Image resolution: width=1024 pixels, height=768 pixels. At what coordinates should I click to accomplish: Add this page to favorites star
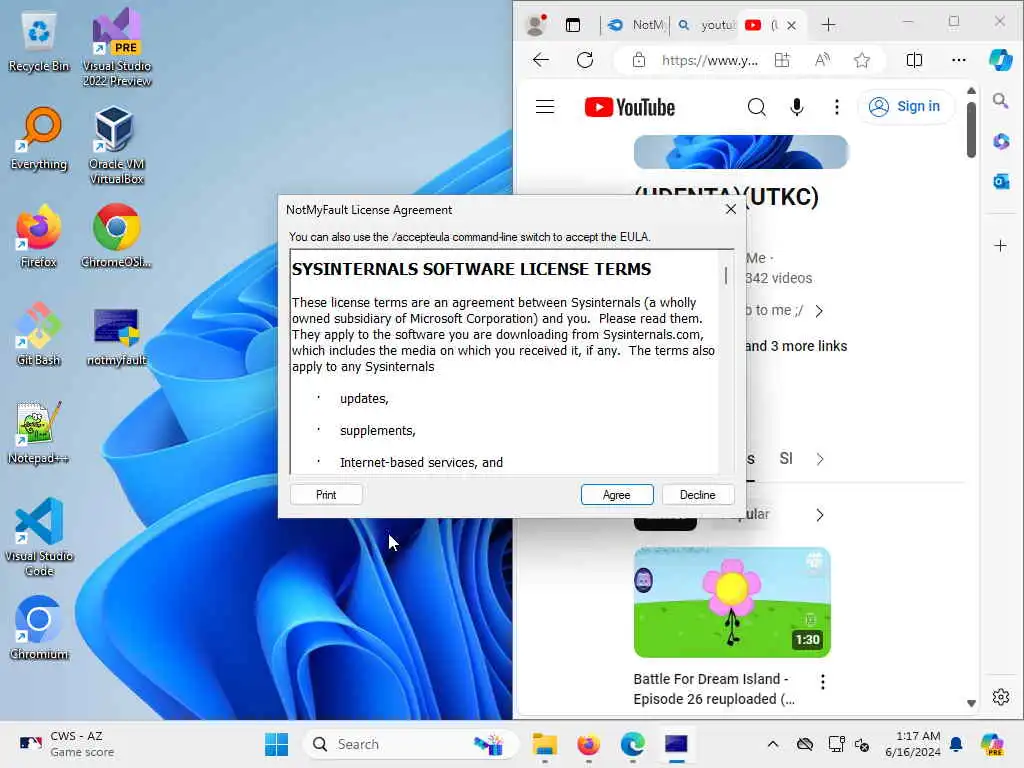tap(862, 60)
